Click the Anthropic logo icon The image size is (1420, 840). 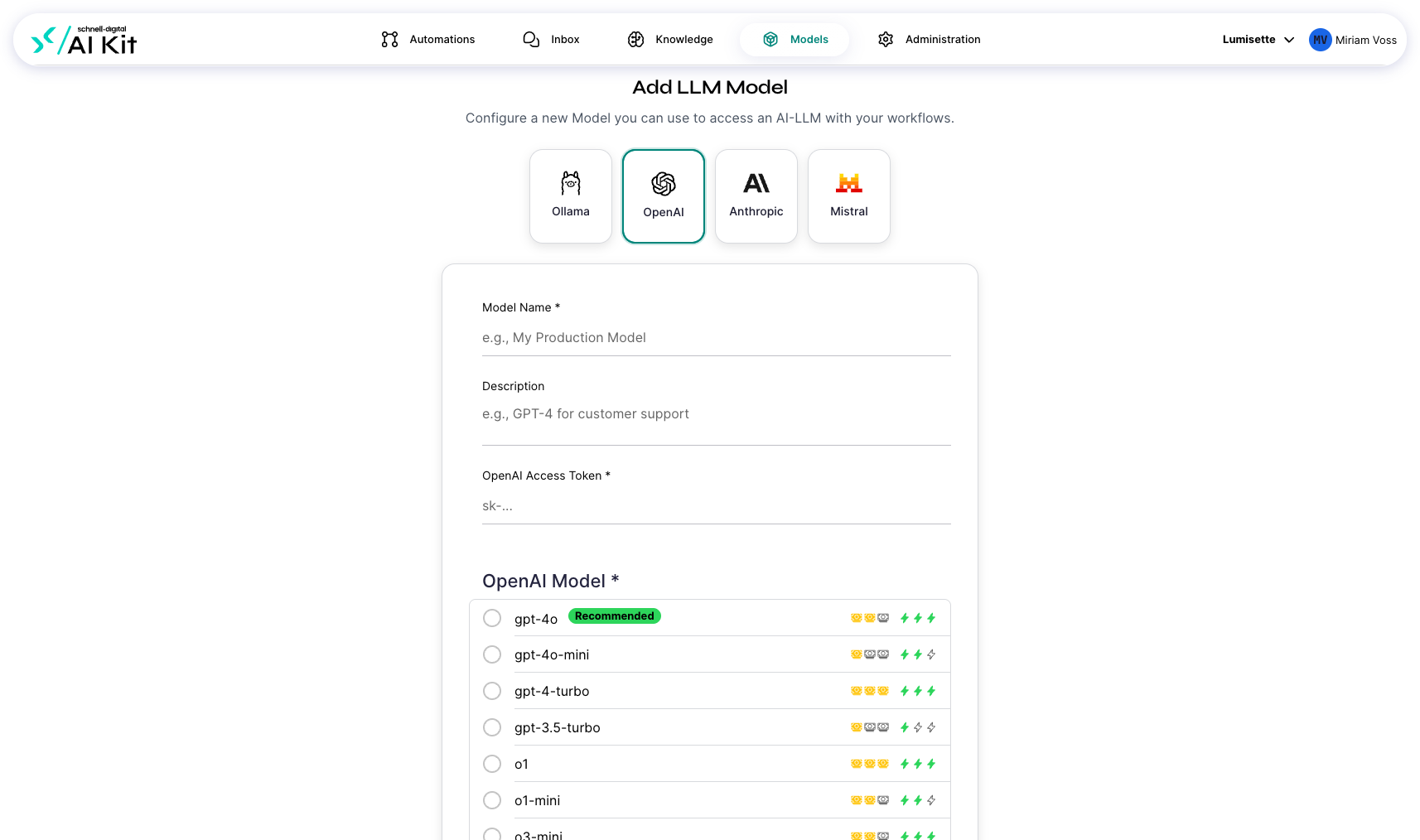(x=756, y=183)
